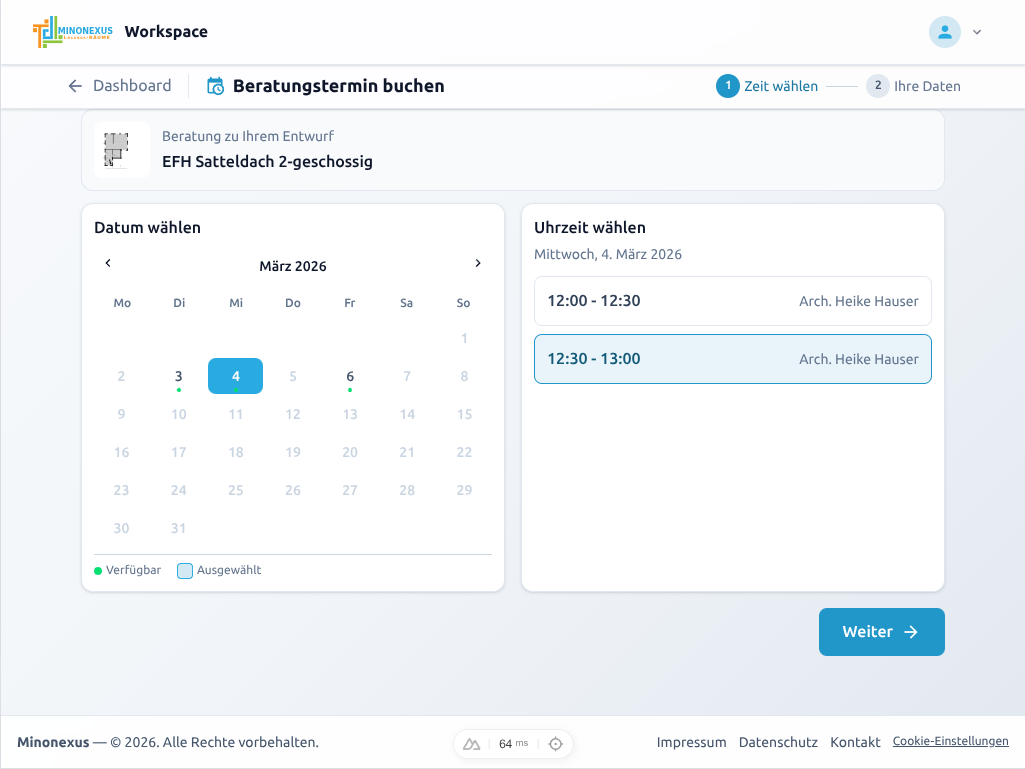
Task: Open the Cookie-Einstellungen link
Action: click(950, 741)
